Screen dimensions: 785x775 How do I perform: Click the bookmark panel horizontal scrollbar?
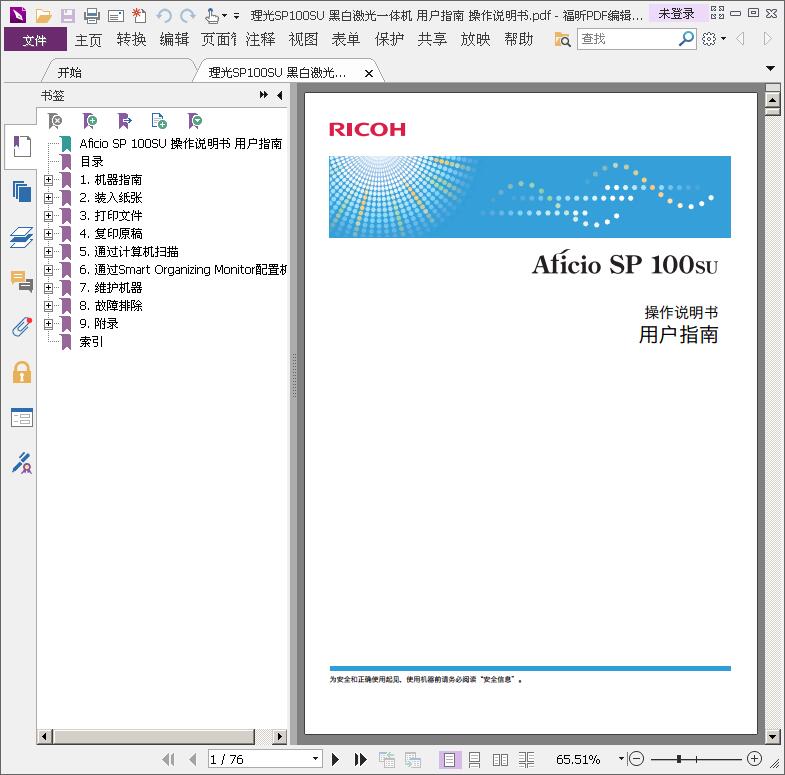(154, 736)
